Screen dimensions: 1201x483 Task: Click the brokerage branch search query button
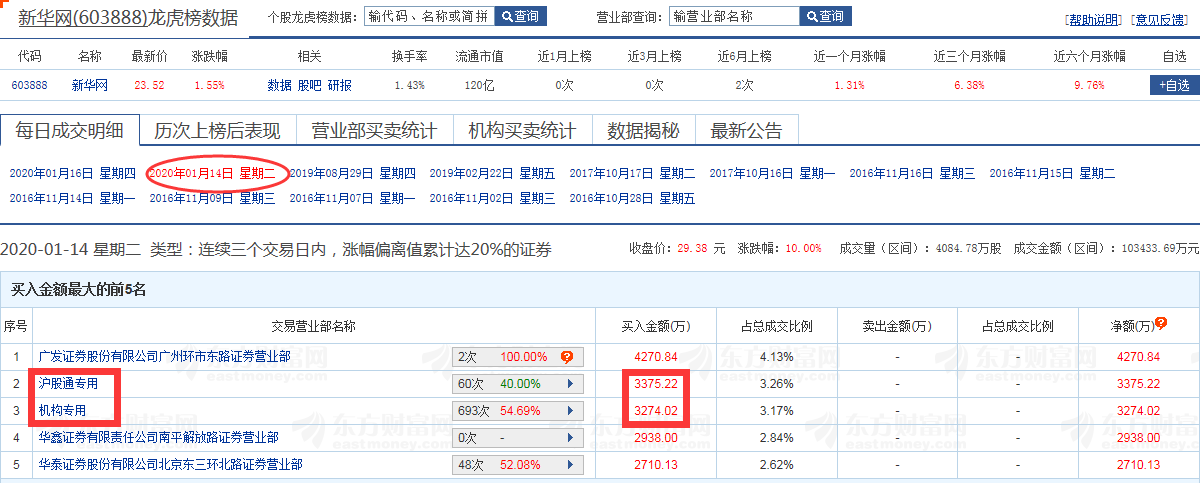[x=825, y=16]
